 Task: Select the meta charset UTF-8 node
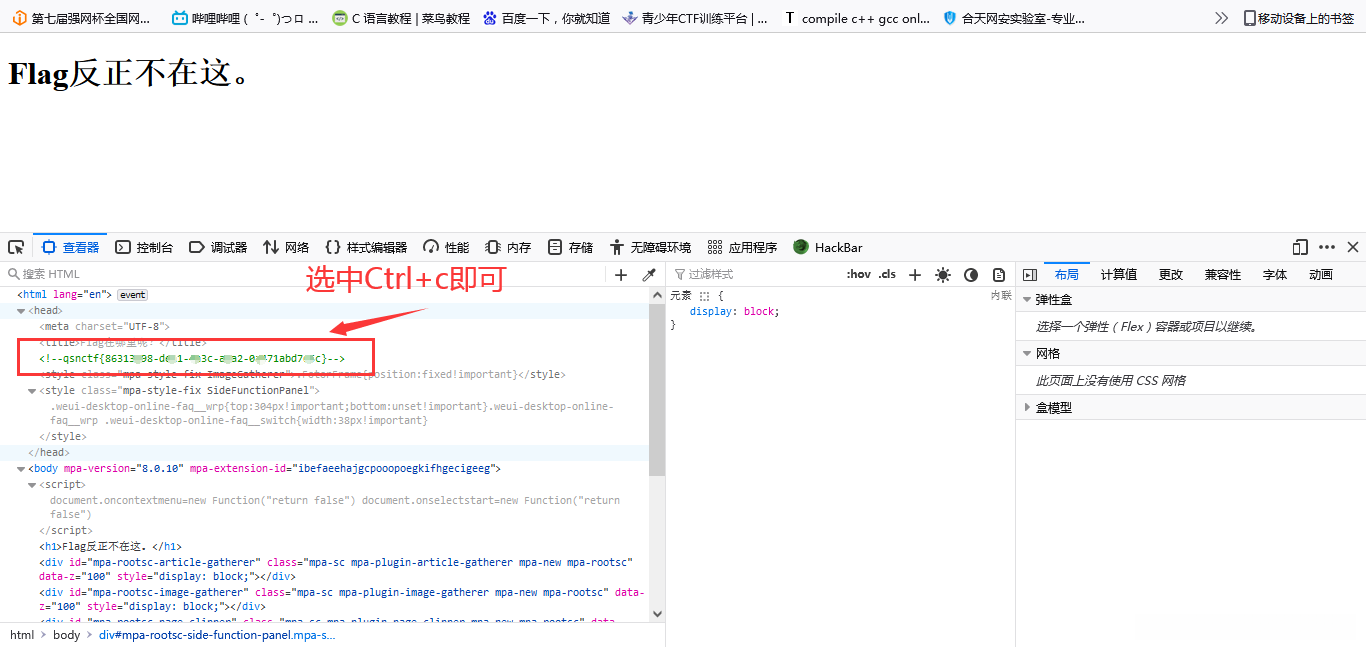point(105,327)
